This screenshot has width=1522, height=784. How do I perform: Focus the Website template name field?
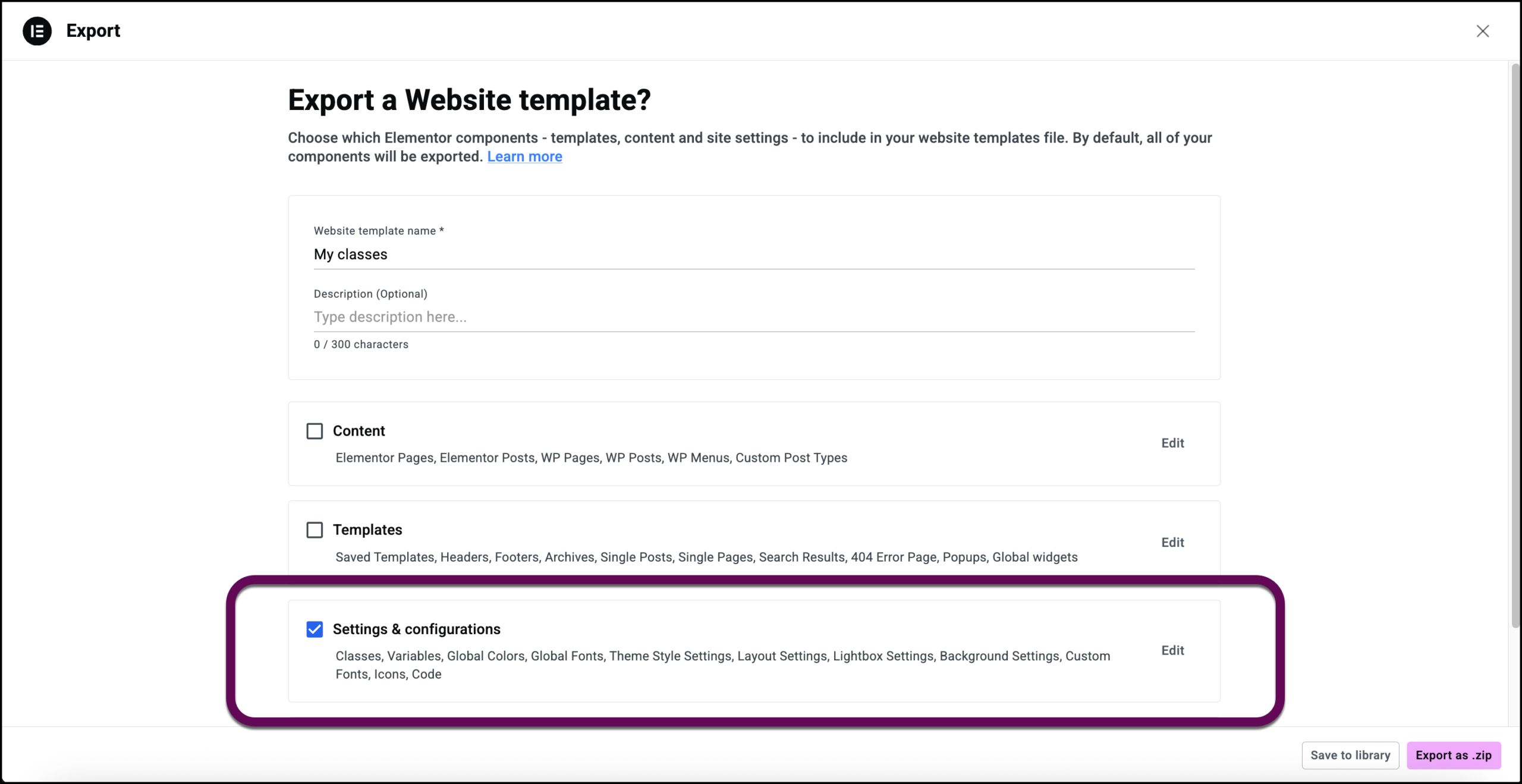(x=753, y=254)
